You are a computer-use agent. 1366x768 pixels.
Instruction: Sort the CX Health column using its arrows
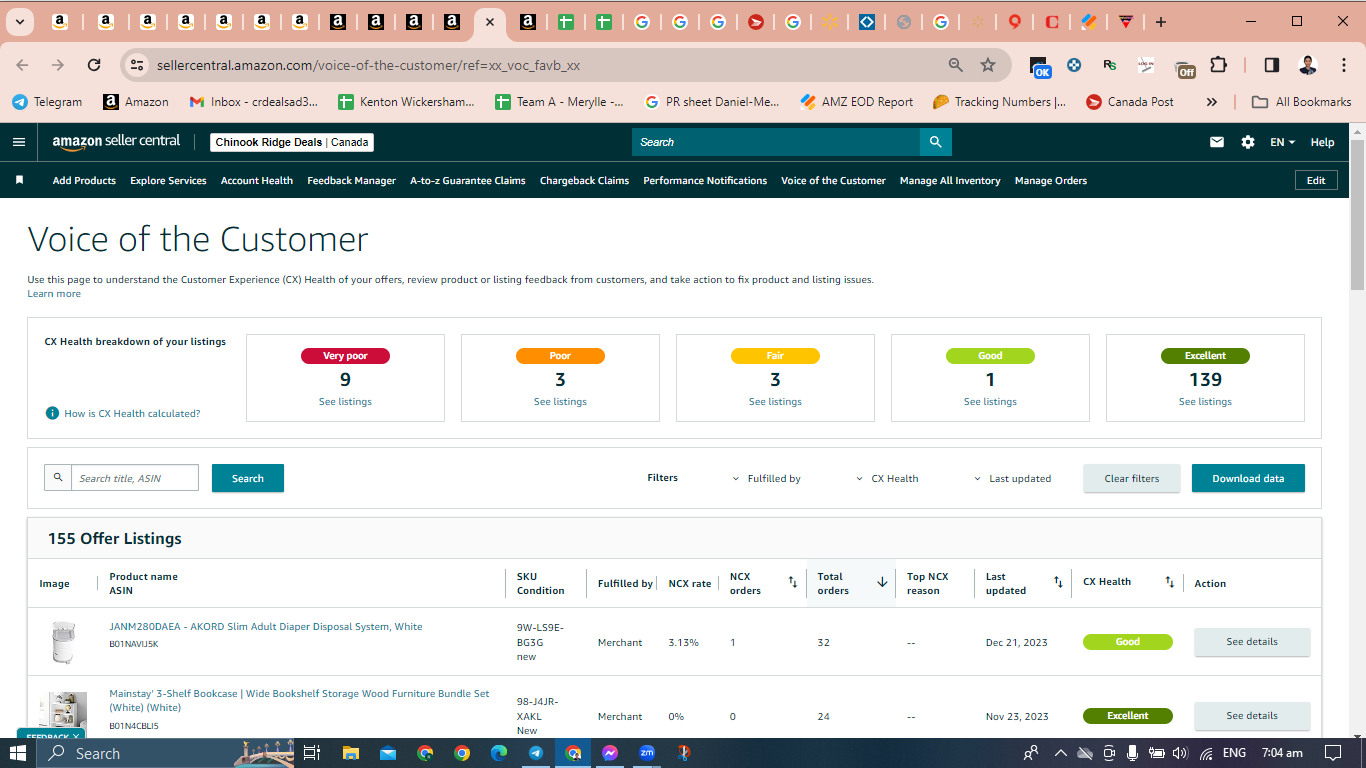pos(1170,582)
